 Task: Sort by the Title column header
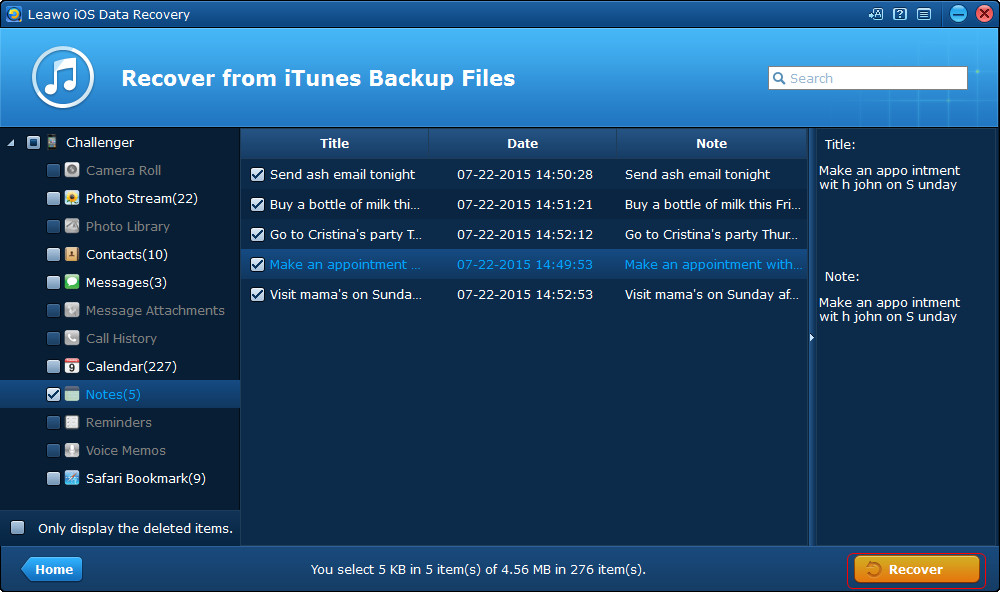pyautogui.click(x=334, y=144)
